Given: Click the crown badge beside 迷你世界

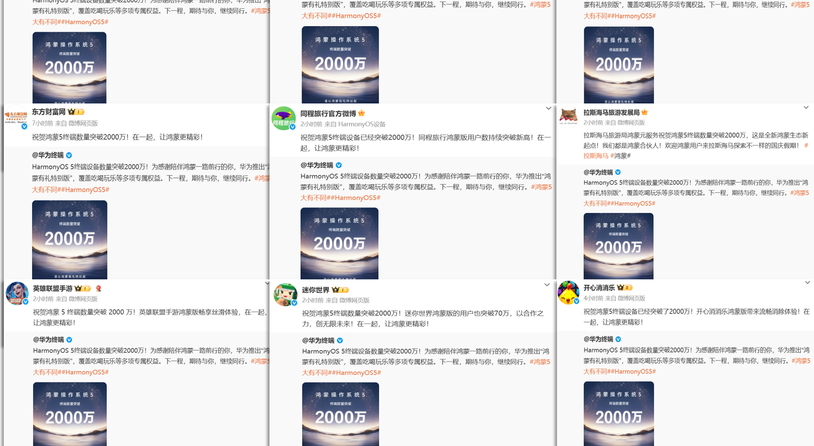Looking at the screenshot, I should coord(340,290).
